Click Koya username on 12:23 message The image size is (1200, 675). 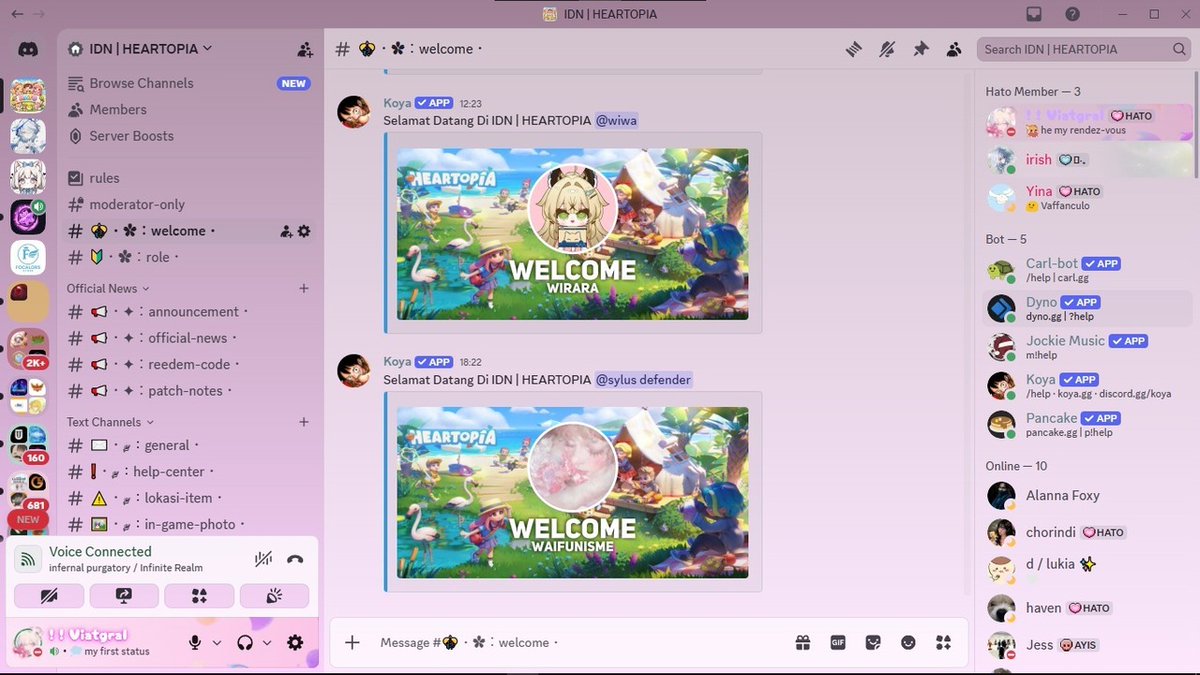point(397,103)
